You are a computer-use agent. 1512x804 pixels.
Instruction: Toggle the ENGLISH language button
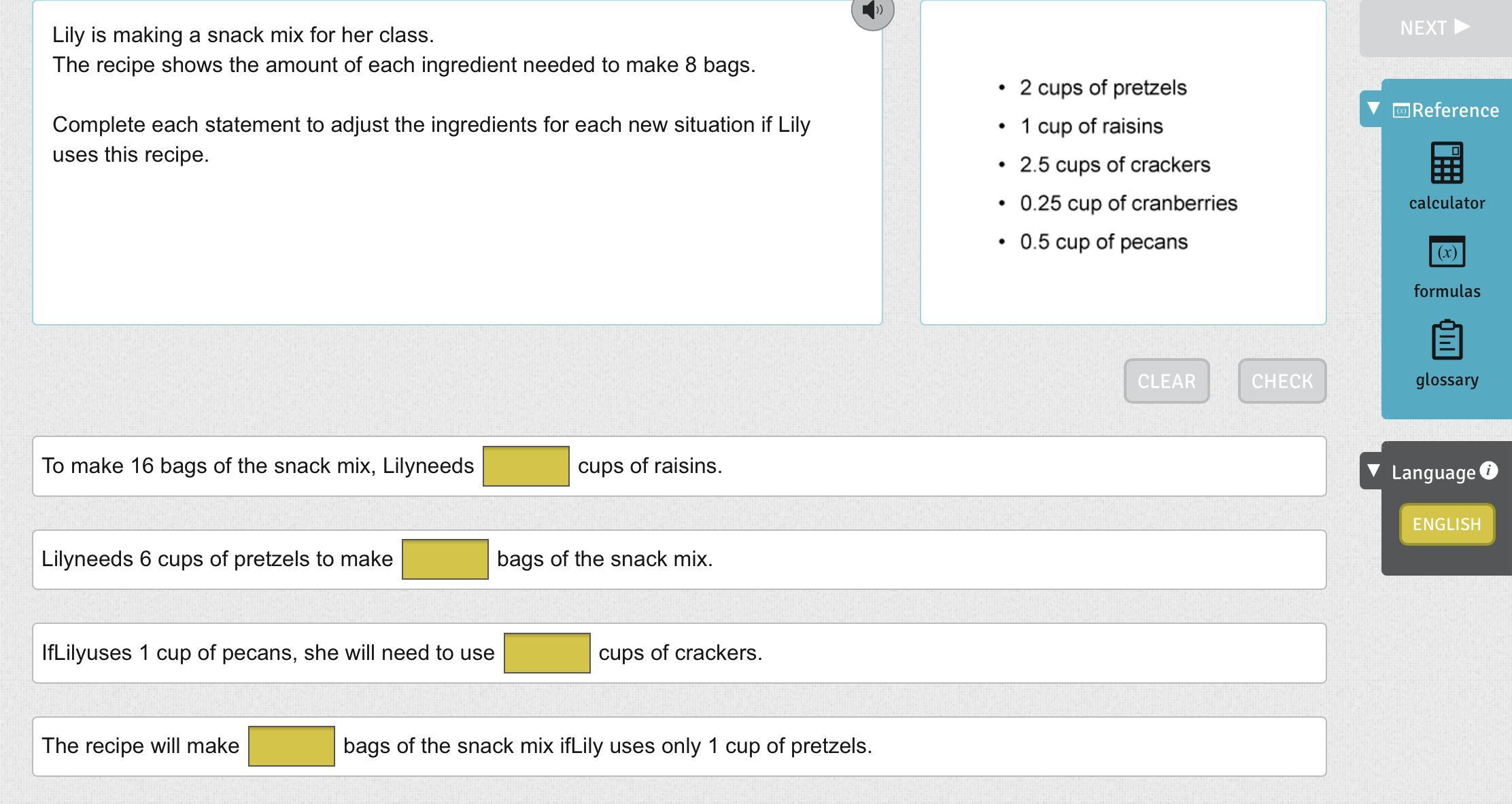[1446, 524]
